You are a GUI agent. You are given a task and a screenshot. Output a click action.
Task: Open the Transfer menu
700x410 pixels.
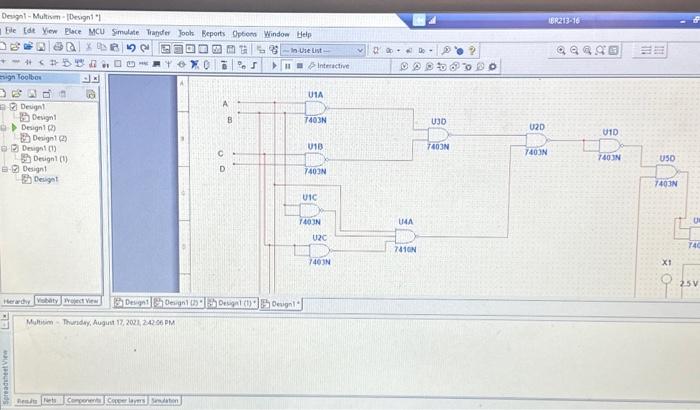pos(158,33)
